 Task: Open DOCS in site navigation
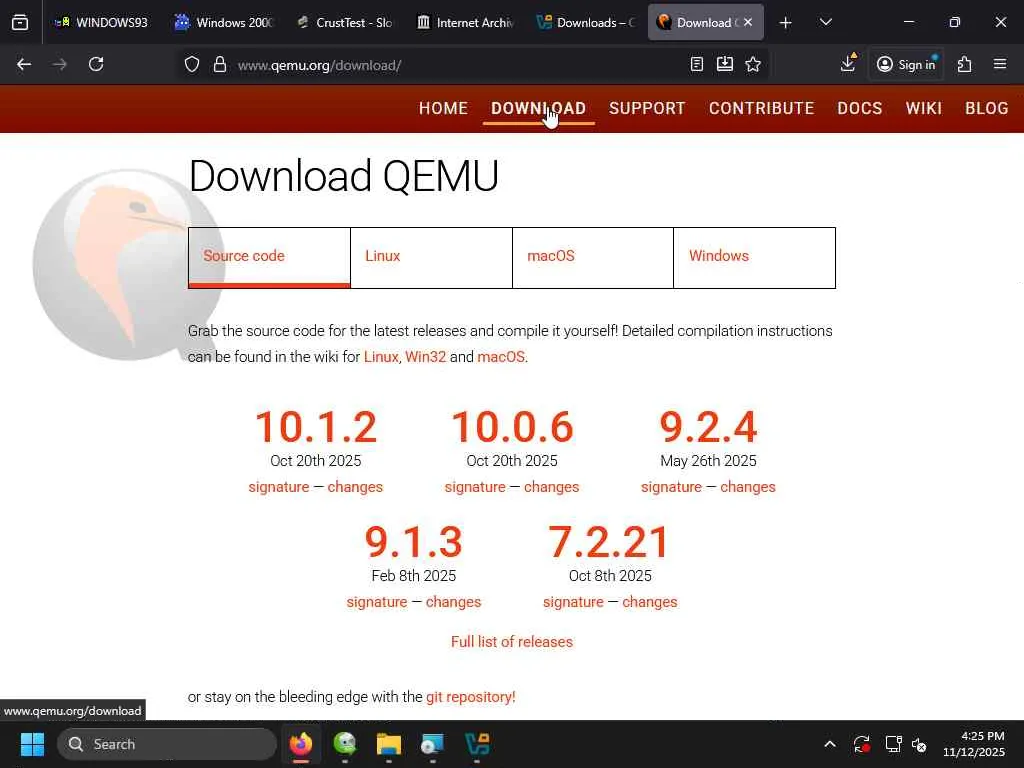pos(859,108)
